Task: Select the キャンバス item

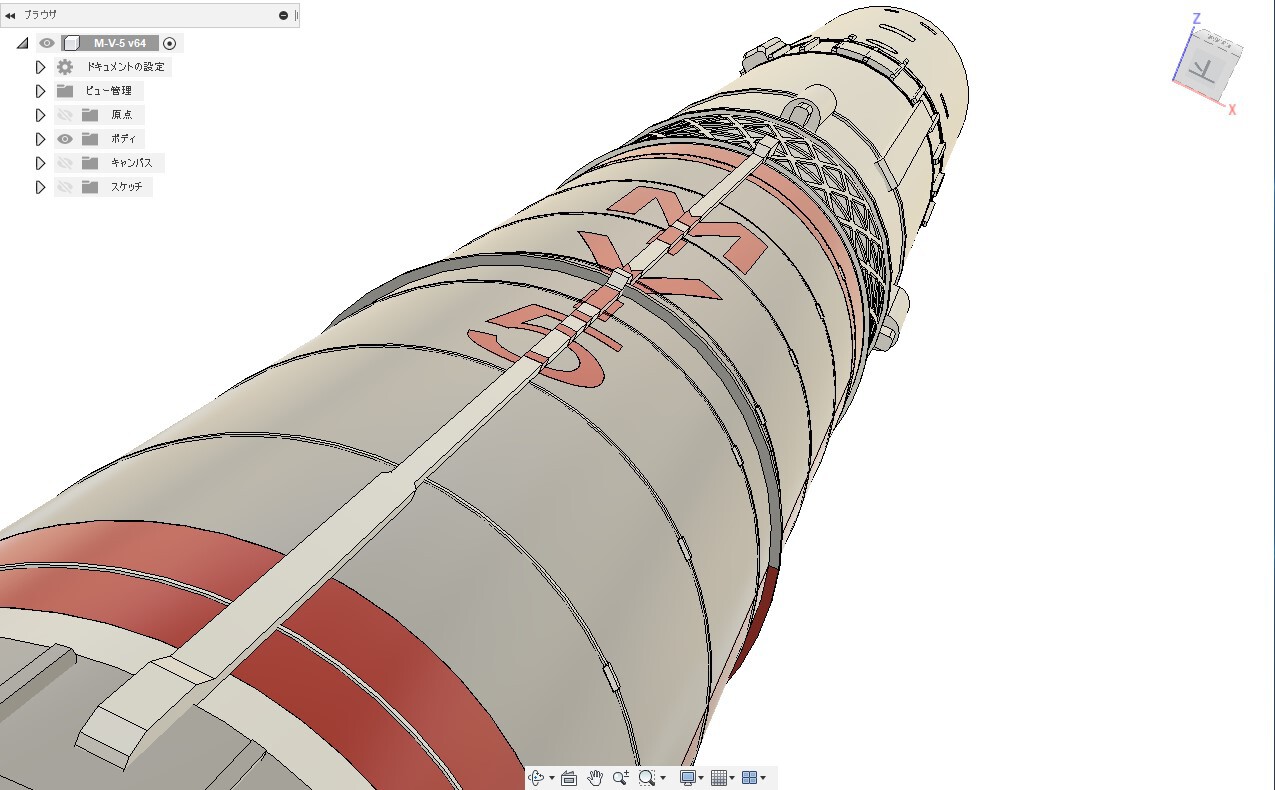Action: click(132, 163)
